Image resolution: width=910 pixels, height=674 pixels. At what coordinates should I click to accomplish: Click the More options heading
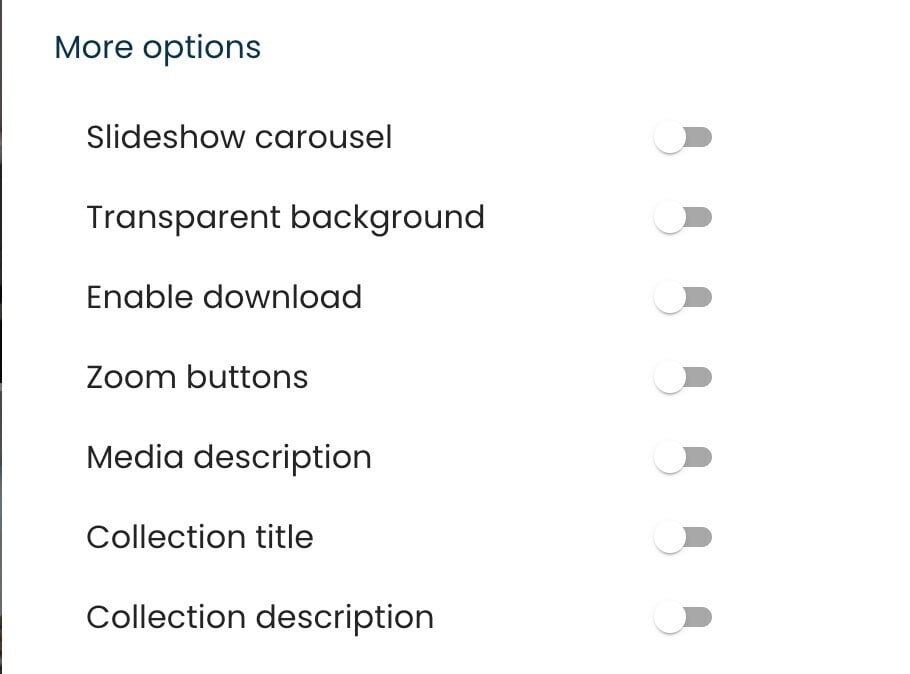point(159,47)
